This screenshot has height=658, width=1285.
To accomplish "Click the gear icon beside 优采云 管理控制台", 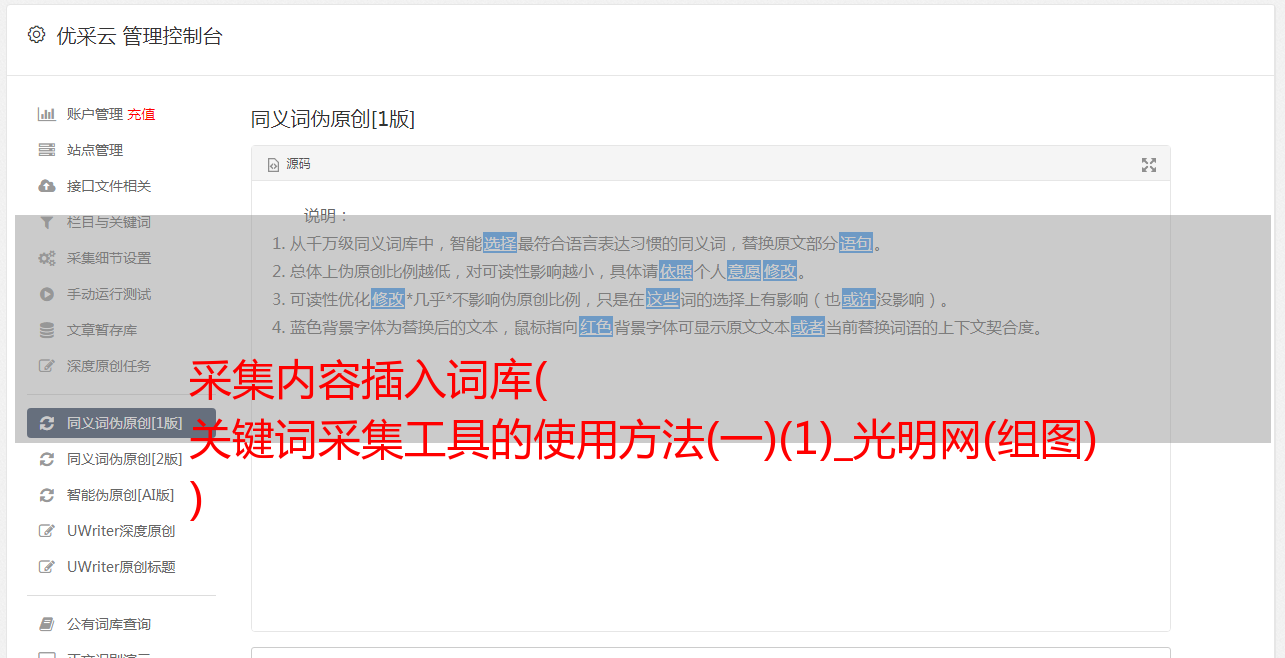I will tap(36, 35).
